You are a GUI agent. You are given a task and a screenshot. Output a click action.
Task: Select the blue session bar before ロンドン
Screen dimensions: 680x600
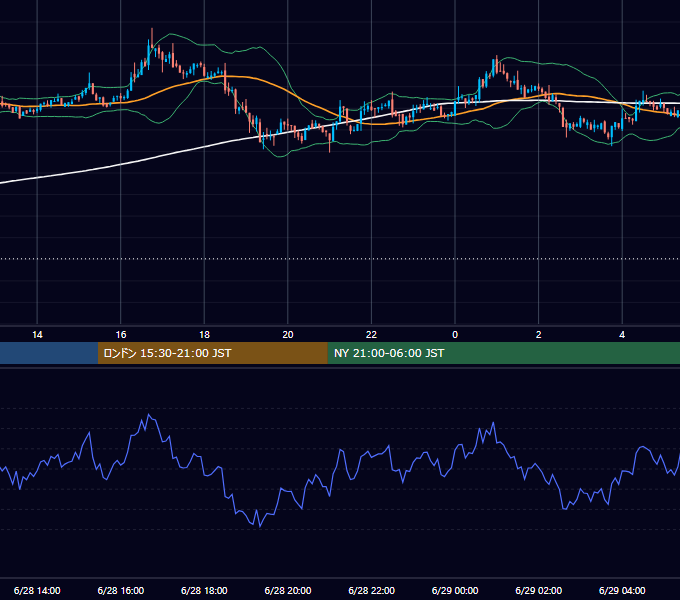pos(49,353)
